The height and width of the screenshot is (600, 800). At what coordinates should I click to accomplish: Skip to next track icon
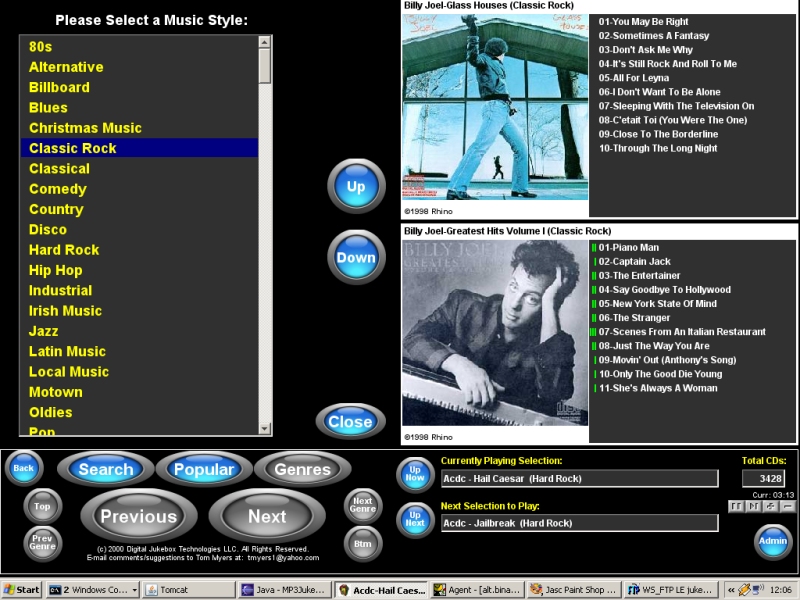click(x=753, y=506)
